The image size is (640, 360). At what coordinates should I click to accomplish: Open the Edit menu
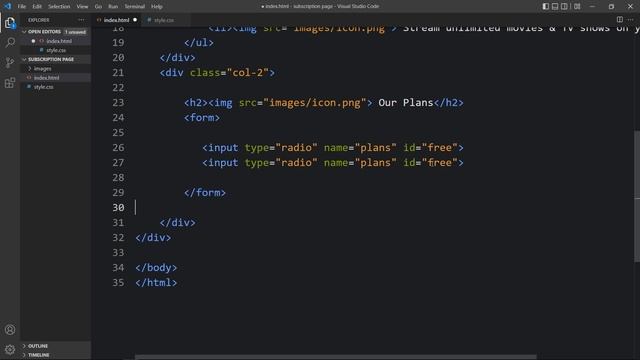[x=37, y=6]
